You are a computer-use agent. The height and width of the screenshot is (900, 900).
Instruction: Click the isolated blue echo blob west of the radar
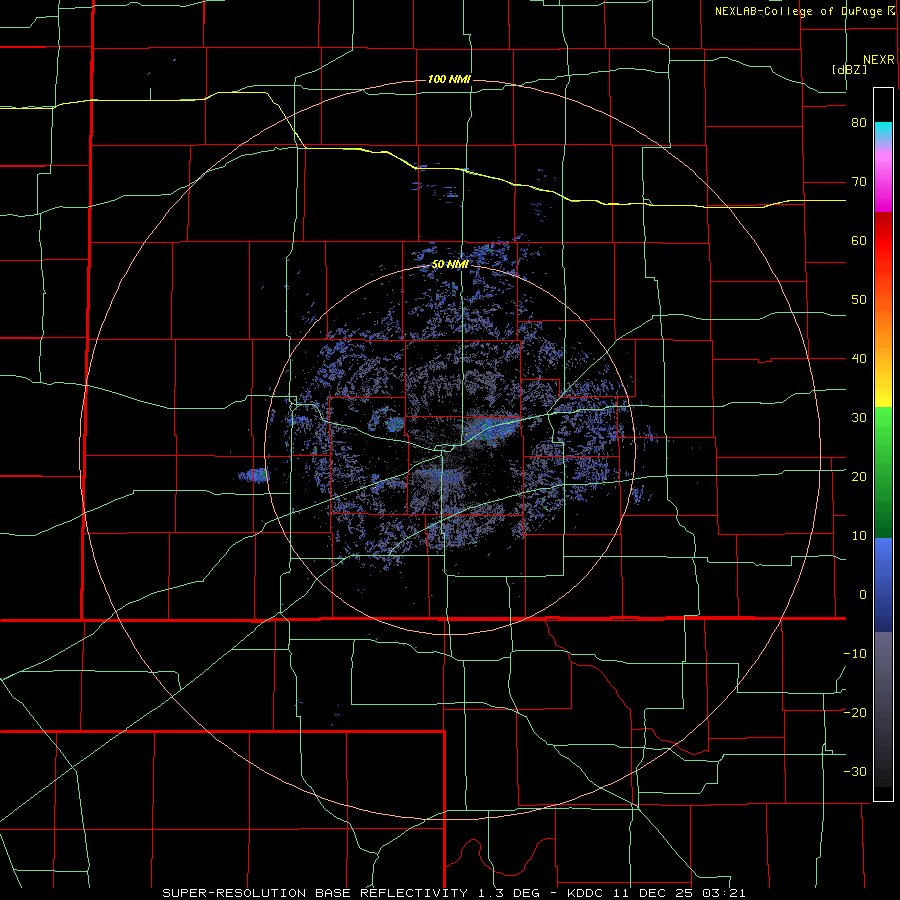254,475
